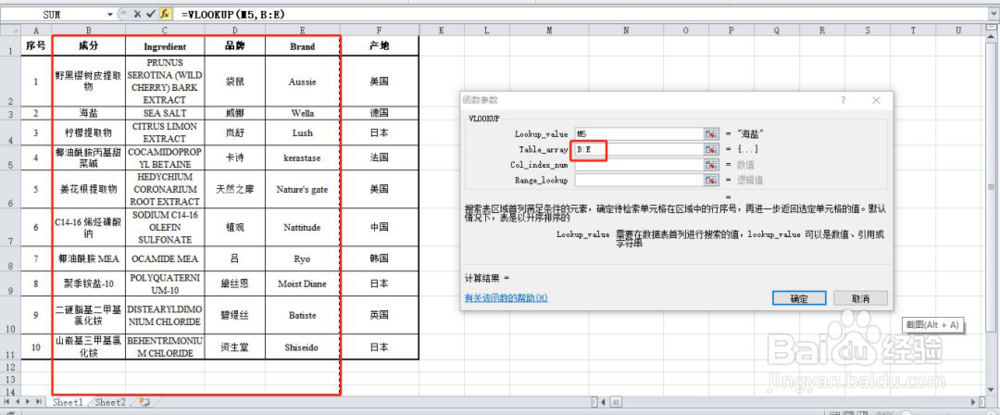Select column M header
Image resolution: width=1000 pixels, height=415 pixels.
[548, 30]
